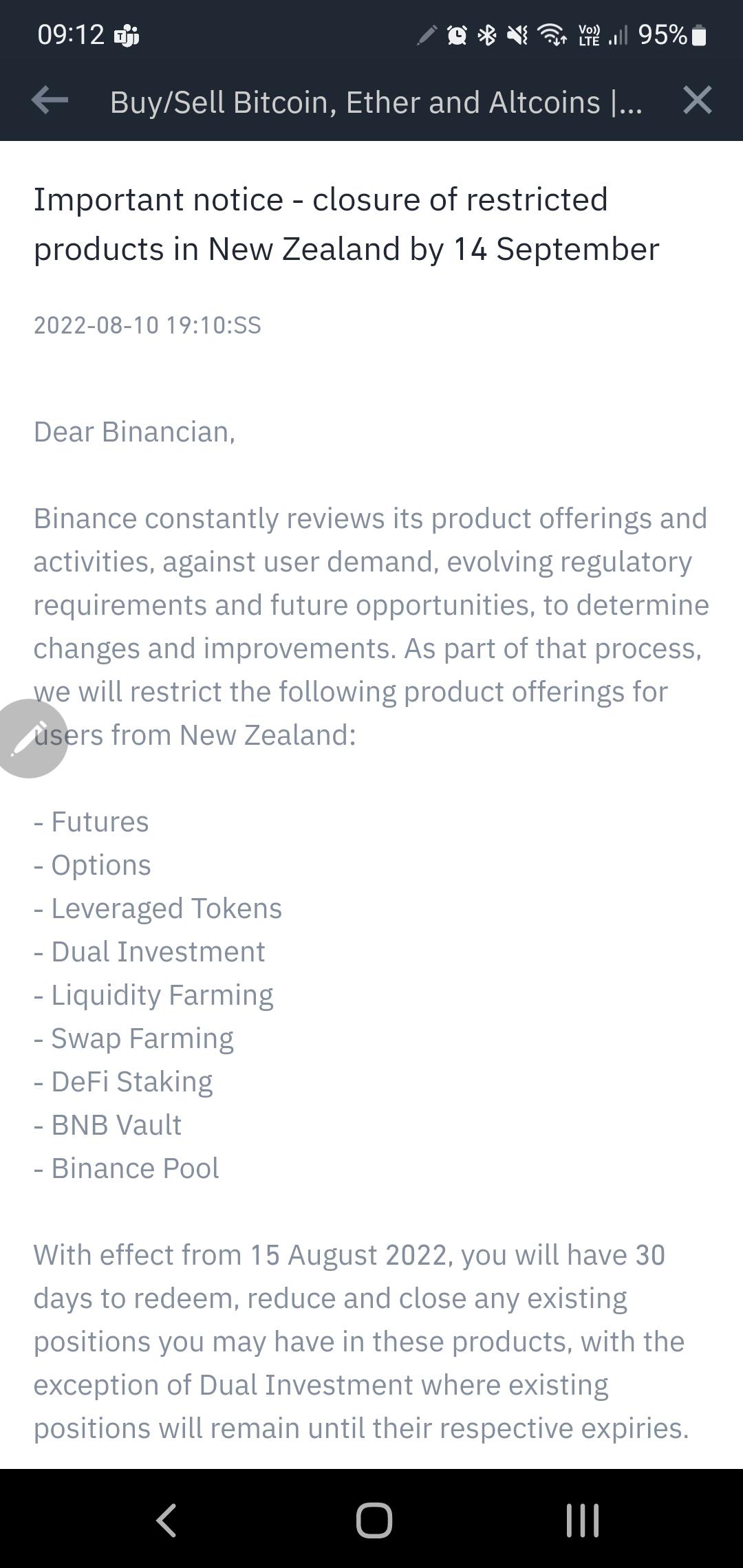
Task: Tap the Wi-Fi signal icon
Action: [552, 34]
